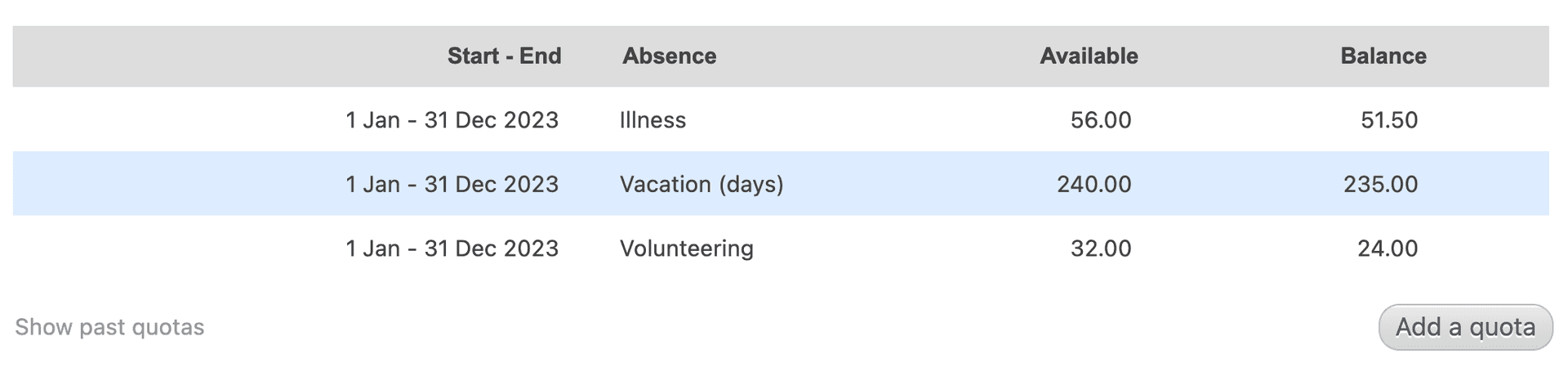
Task: Click blank space left of the Volunteering dates
Action: 163,249
